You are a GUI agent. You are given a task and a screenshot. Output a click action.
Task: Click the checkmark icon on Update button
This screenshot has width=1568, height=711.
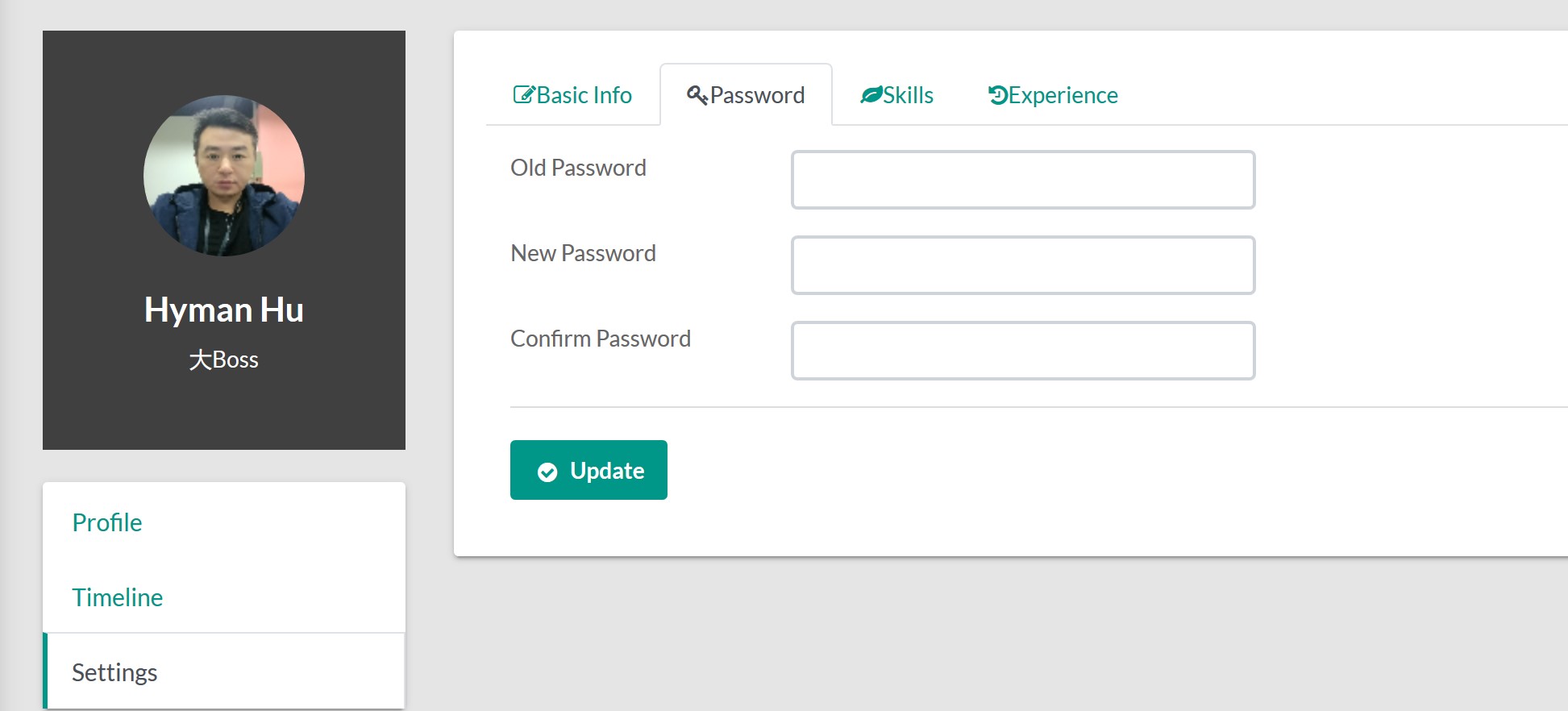tap(547, 472)
